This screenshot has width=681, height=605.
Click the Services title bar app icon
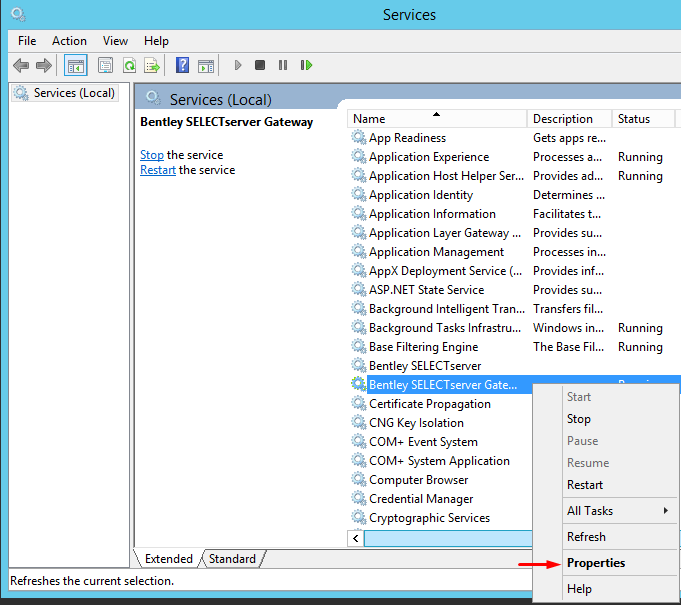18,14
